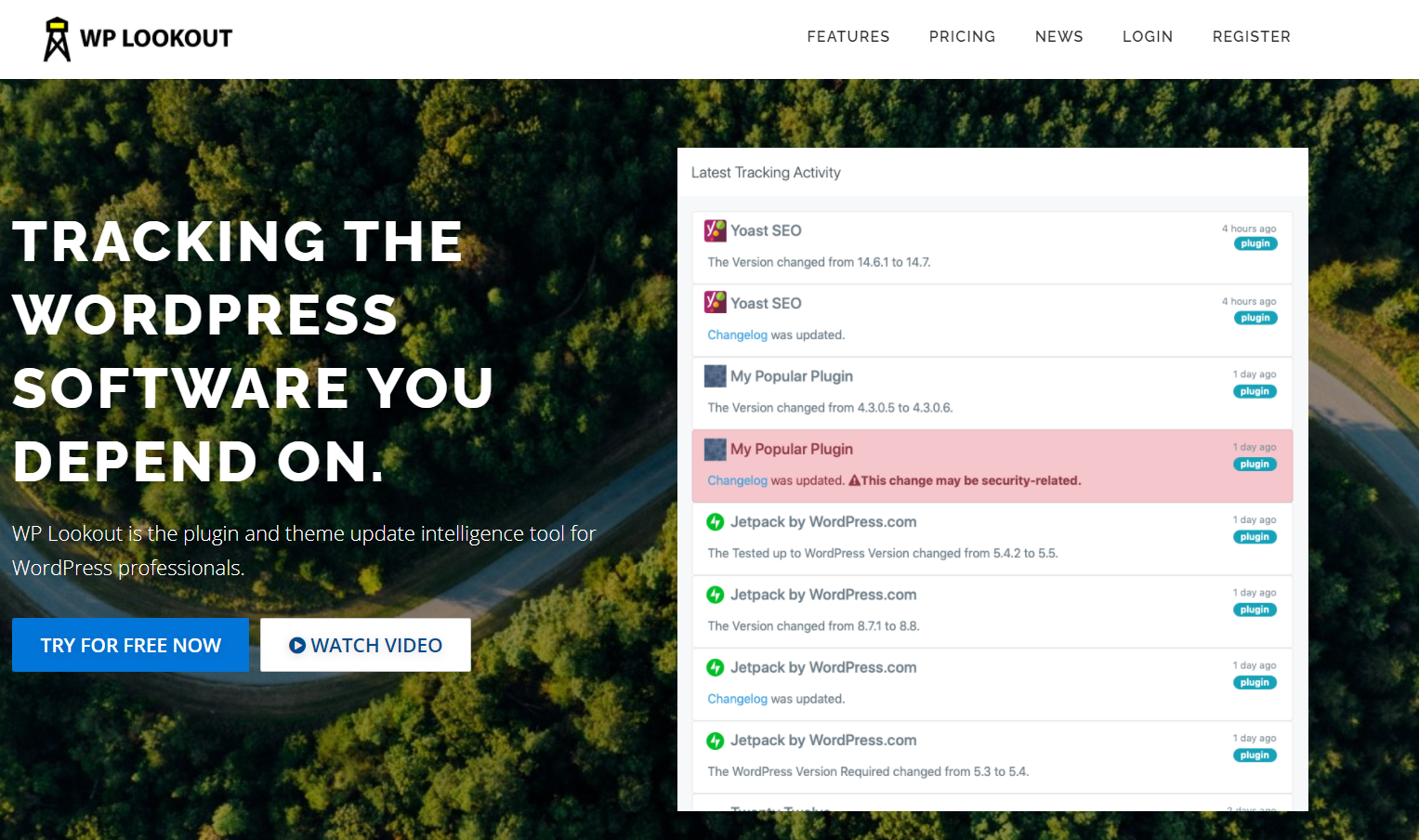Click the Yoast icon beside Changelog entry
1419x840 pixels.
tap(715, 302)
